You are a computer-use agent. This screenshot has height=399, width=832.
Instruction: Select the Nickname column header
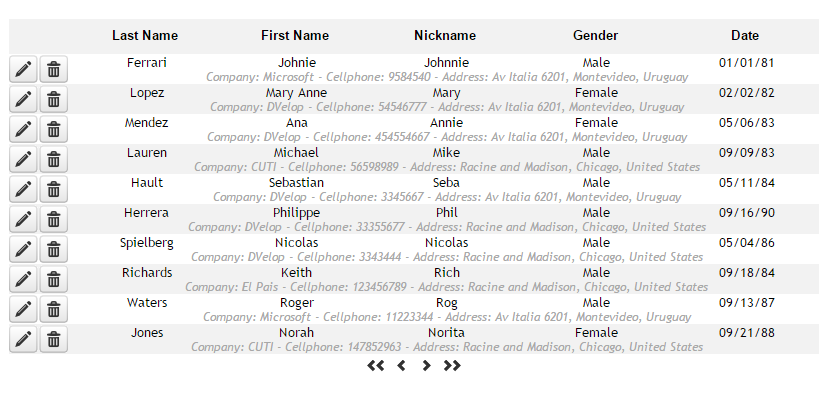tap(445, 36)
